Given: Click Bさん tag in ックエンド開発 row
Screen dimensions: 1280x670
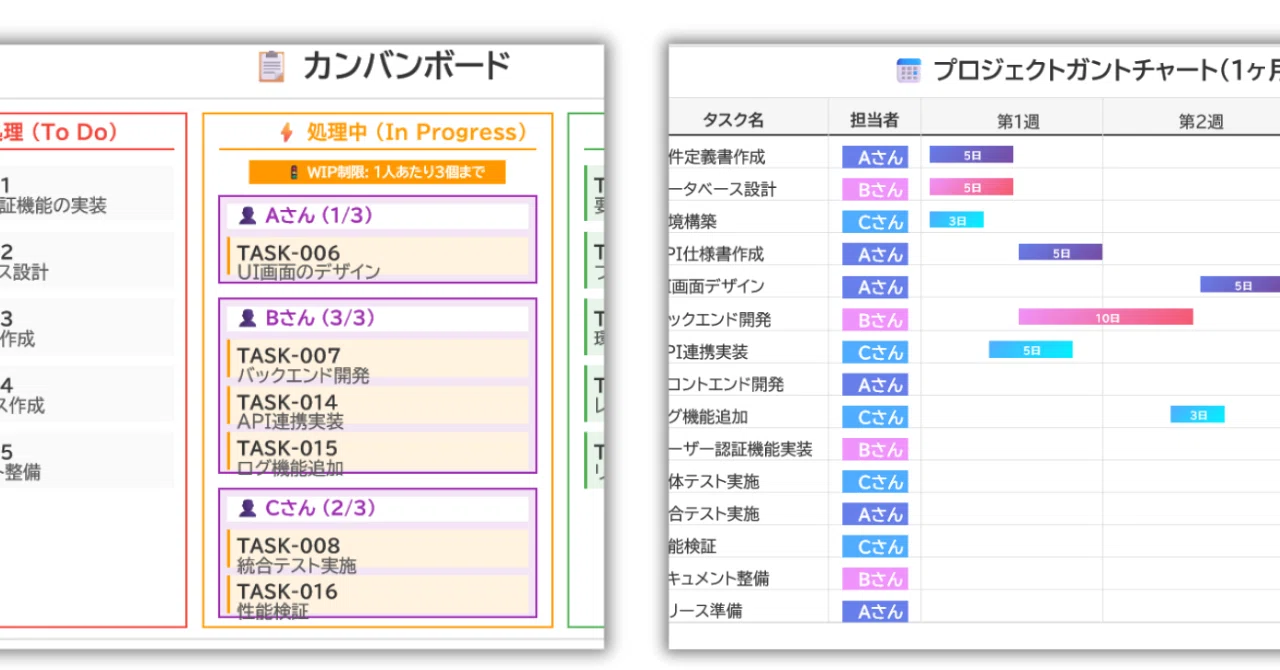Looking at the screenshot, I should (x=875, y=320).
